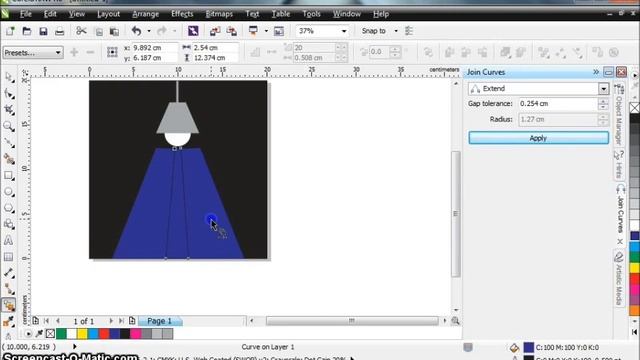
Task: Click the Export icon
Action: [231, 31]
